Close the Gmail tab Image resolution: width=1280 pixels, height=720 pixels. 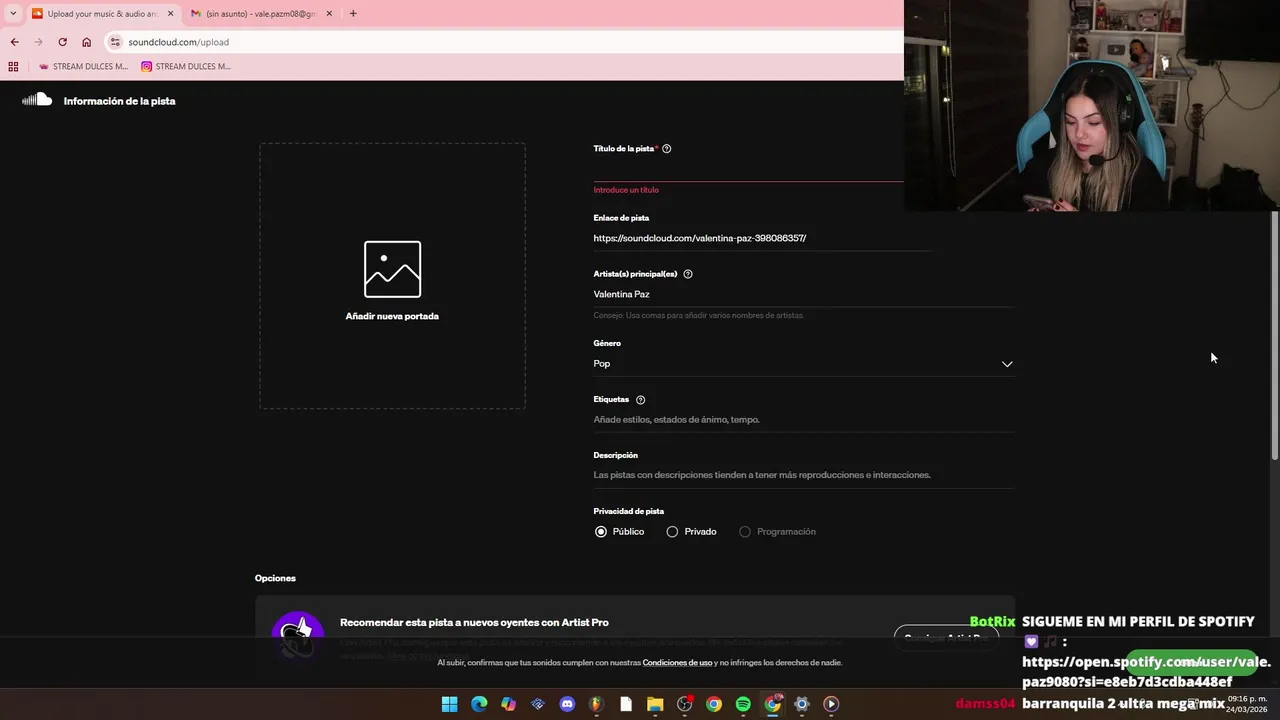pos(329,14)
